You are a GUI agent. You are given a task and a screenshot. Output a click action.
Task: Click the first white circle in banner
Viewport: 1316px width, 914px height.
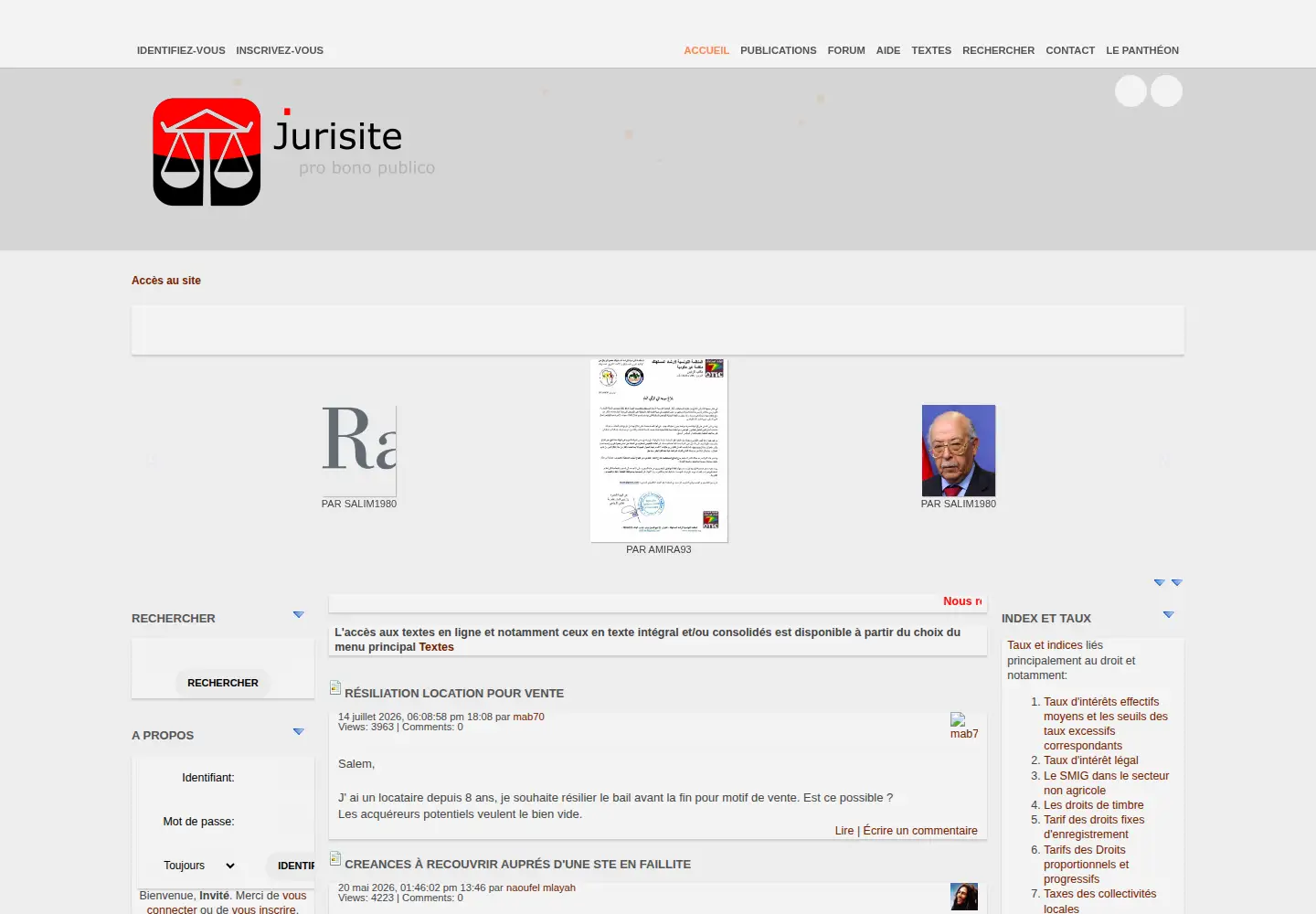1131,91
